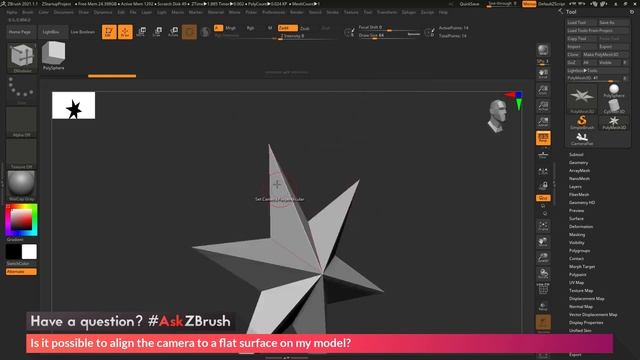Select the Scale transform icon
640x360 pixels.
pyautogui.click(x=157, y=32)
